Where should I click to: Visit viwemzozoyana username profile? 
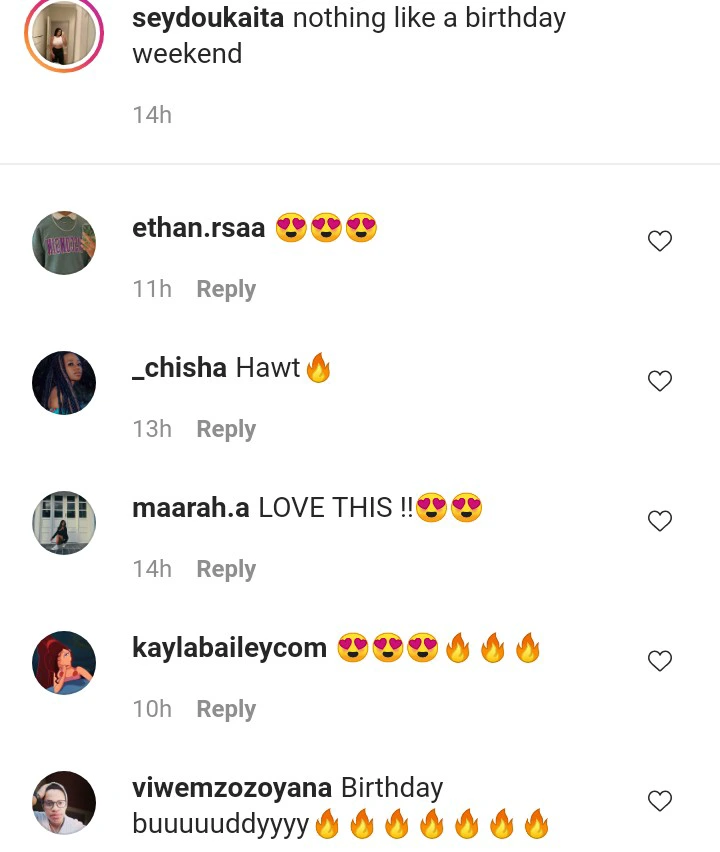pos(232,788)
